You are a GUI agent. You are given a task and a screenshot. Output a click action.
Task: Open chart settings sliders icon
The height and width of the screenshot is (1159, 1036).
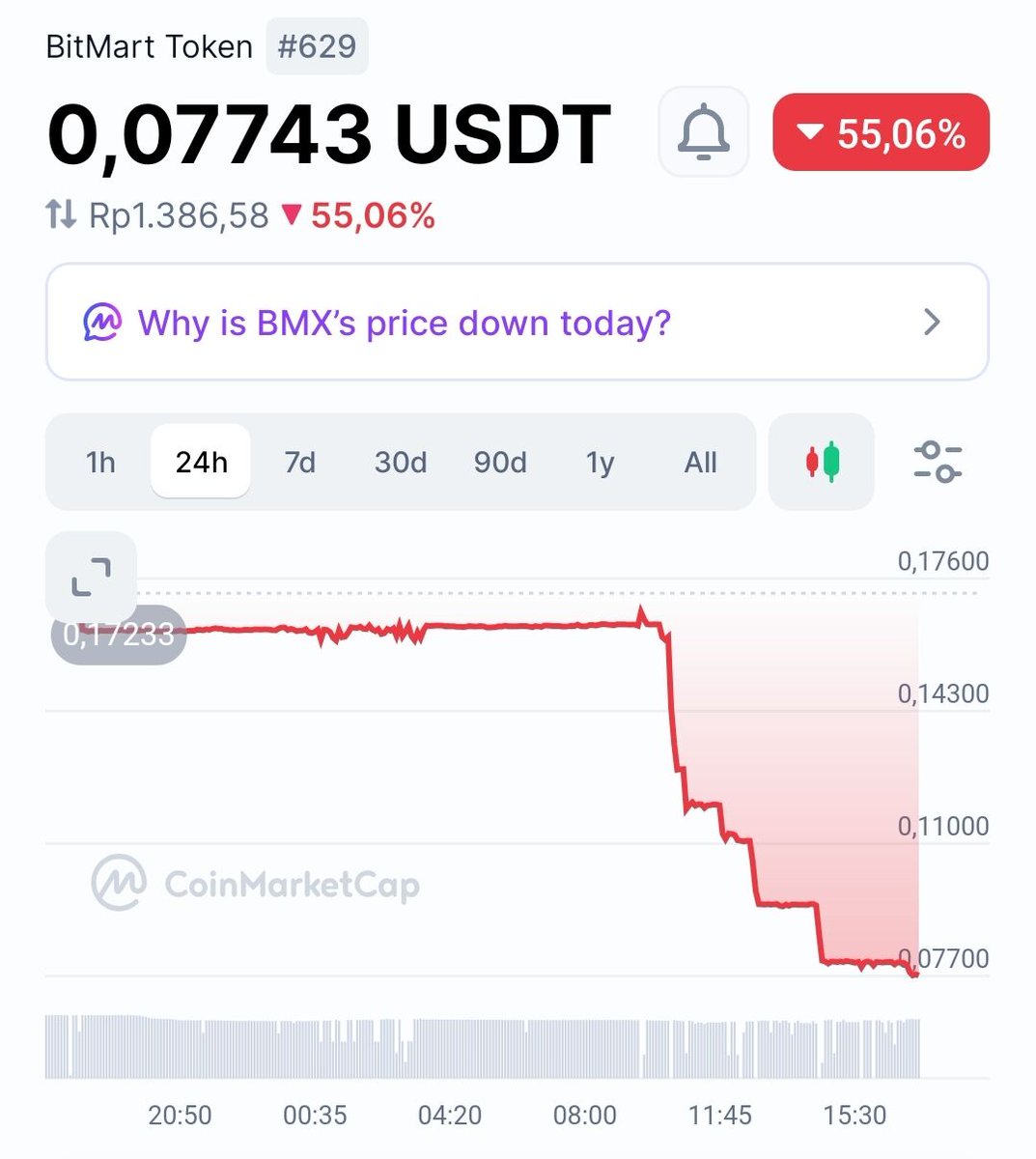938,462
